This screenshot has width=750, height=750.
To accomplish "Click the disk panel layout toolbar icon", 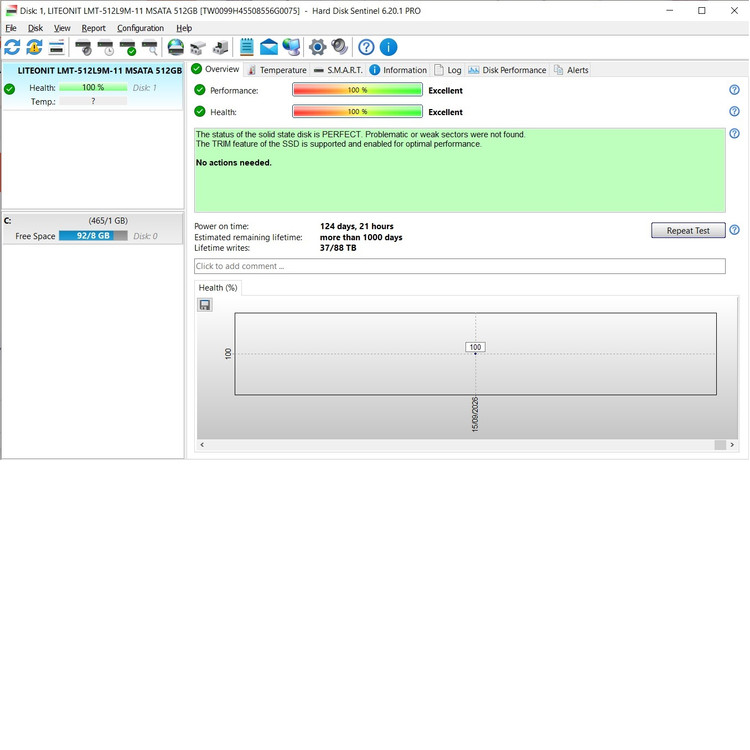I will (x=56, y=47).
